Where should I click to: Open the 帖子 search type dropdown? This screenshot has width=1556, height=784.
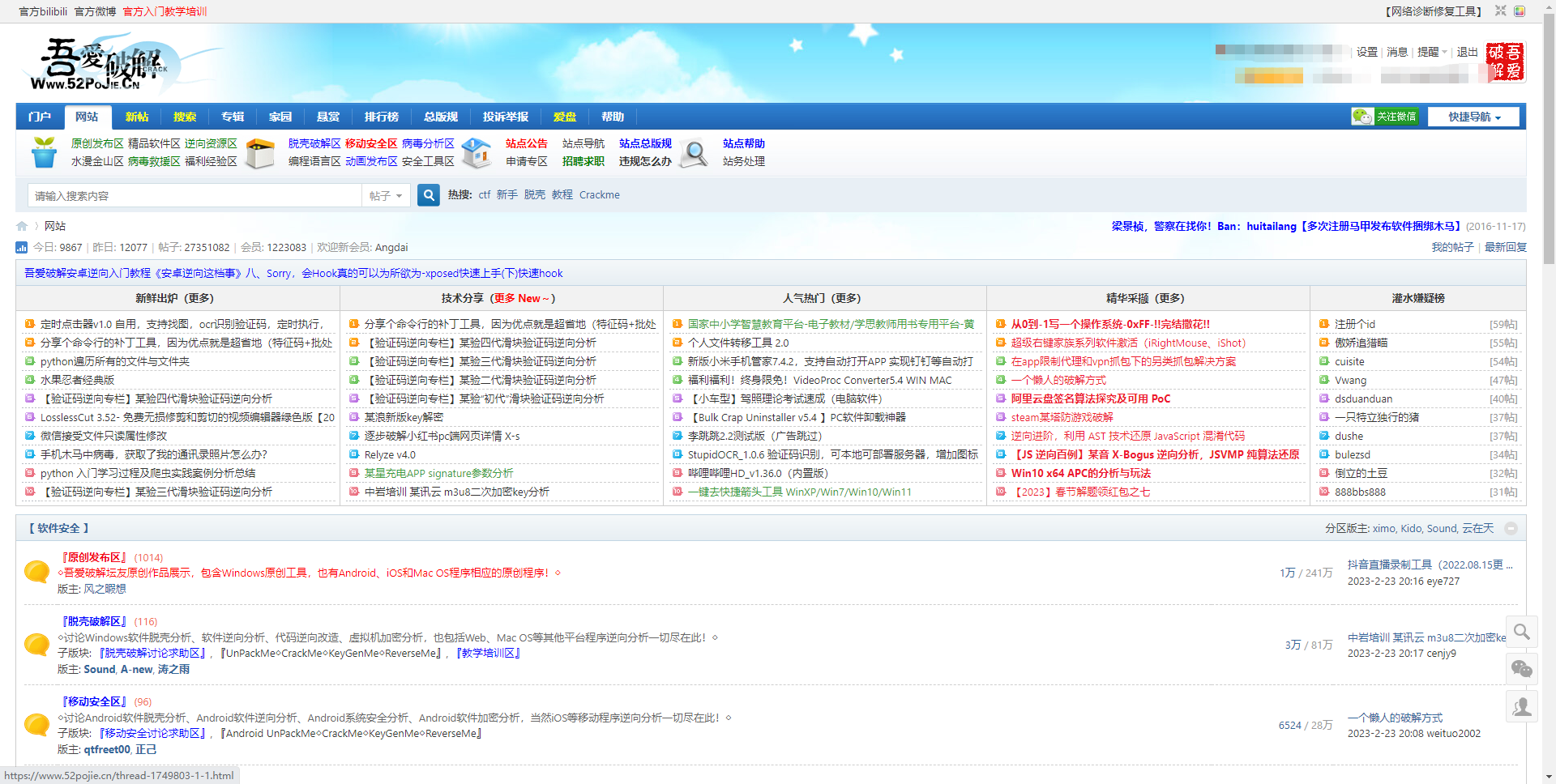[386, 195]
